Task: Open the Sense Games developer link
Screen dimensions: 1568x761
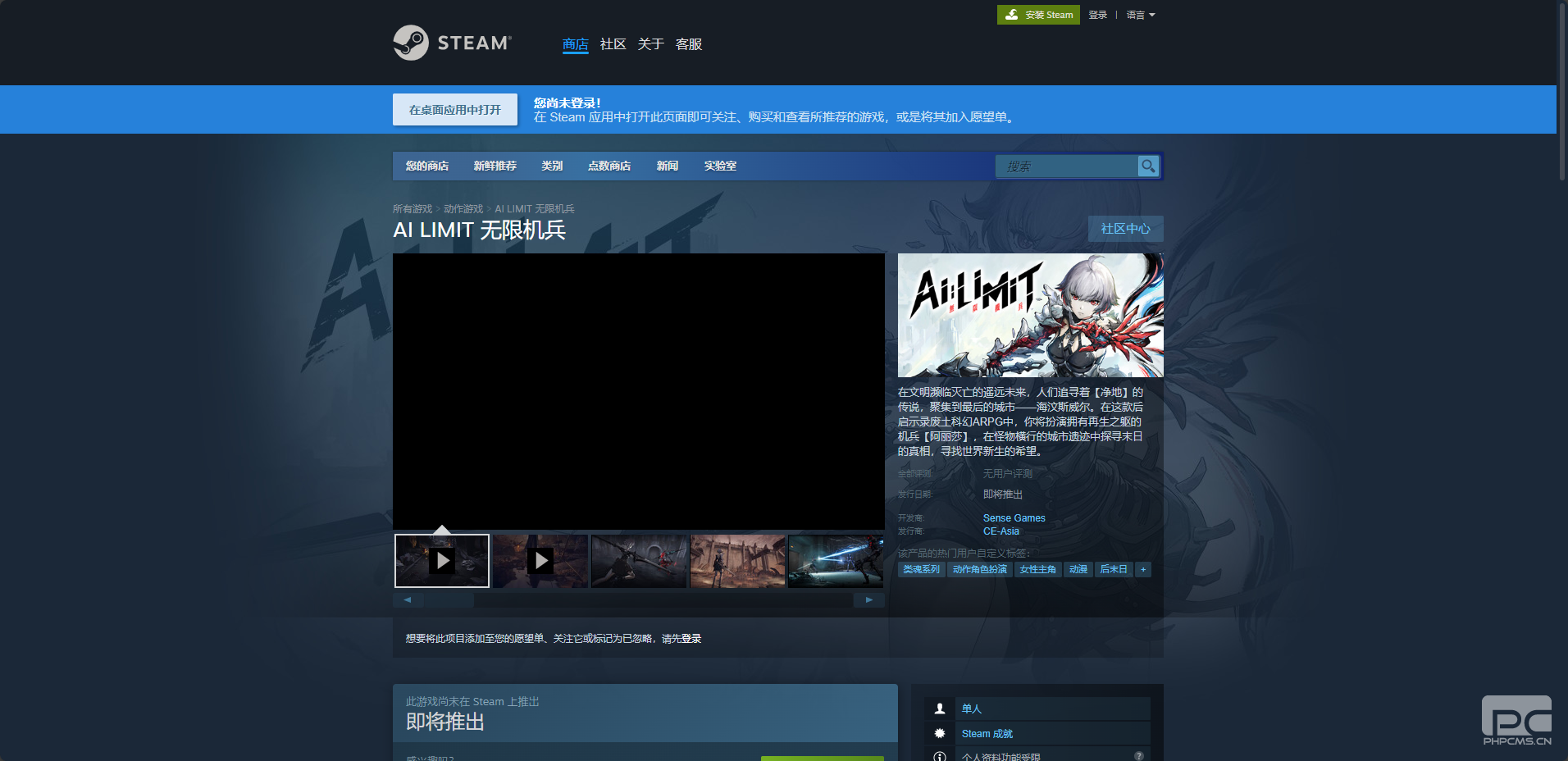Action: (x=1014, y=518)
